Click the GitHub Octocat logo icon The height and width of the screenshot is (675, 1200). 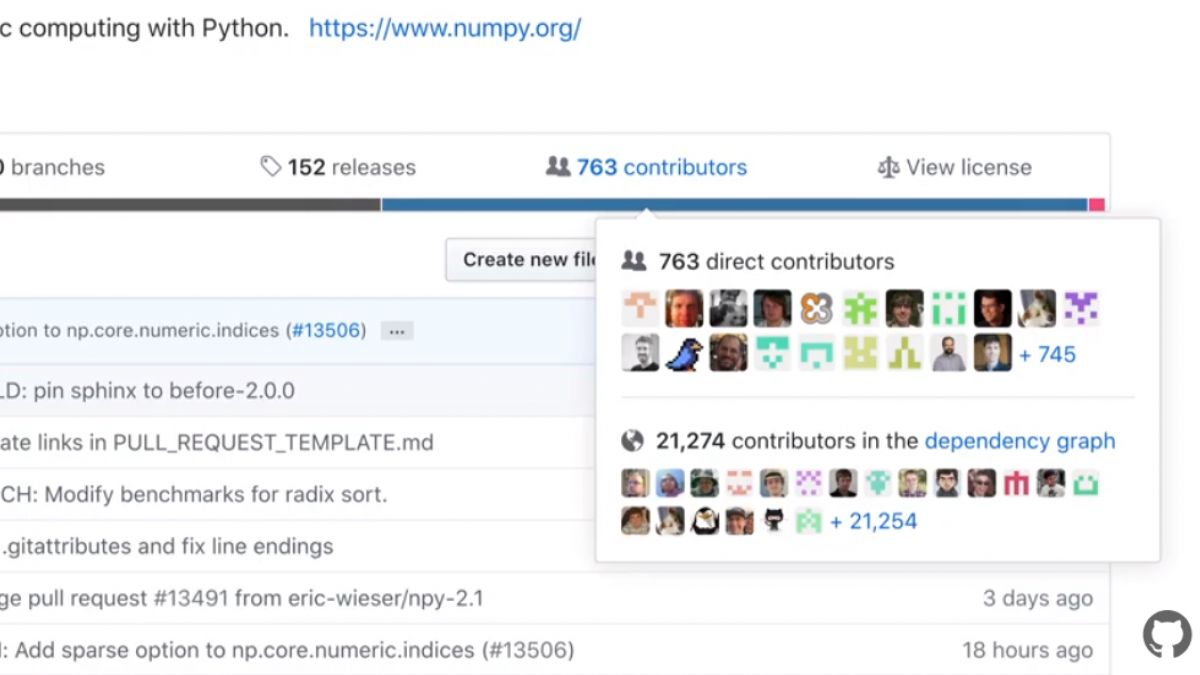1167,635
